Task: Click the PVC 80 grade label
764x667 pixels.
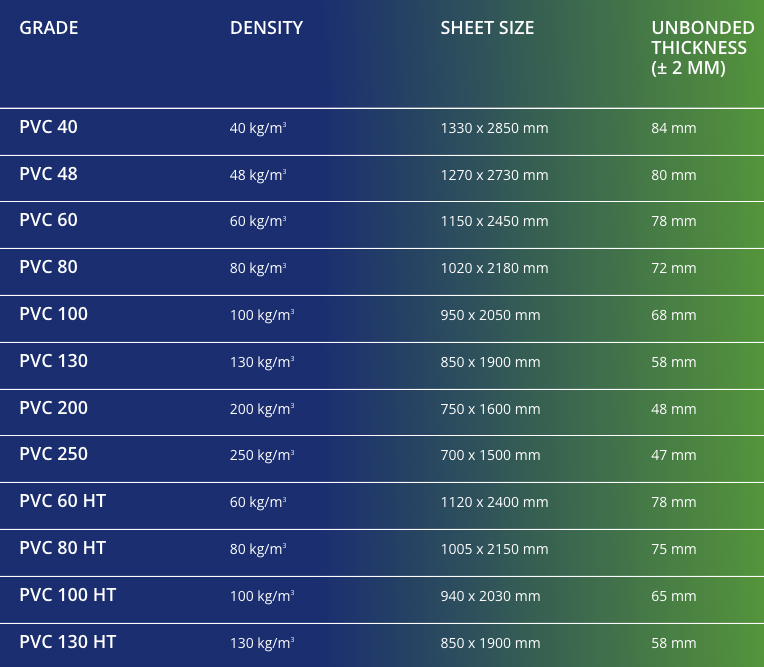Action: [48, 267]
